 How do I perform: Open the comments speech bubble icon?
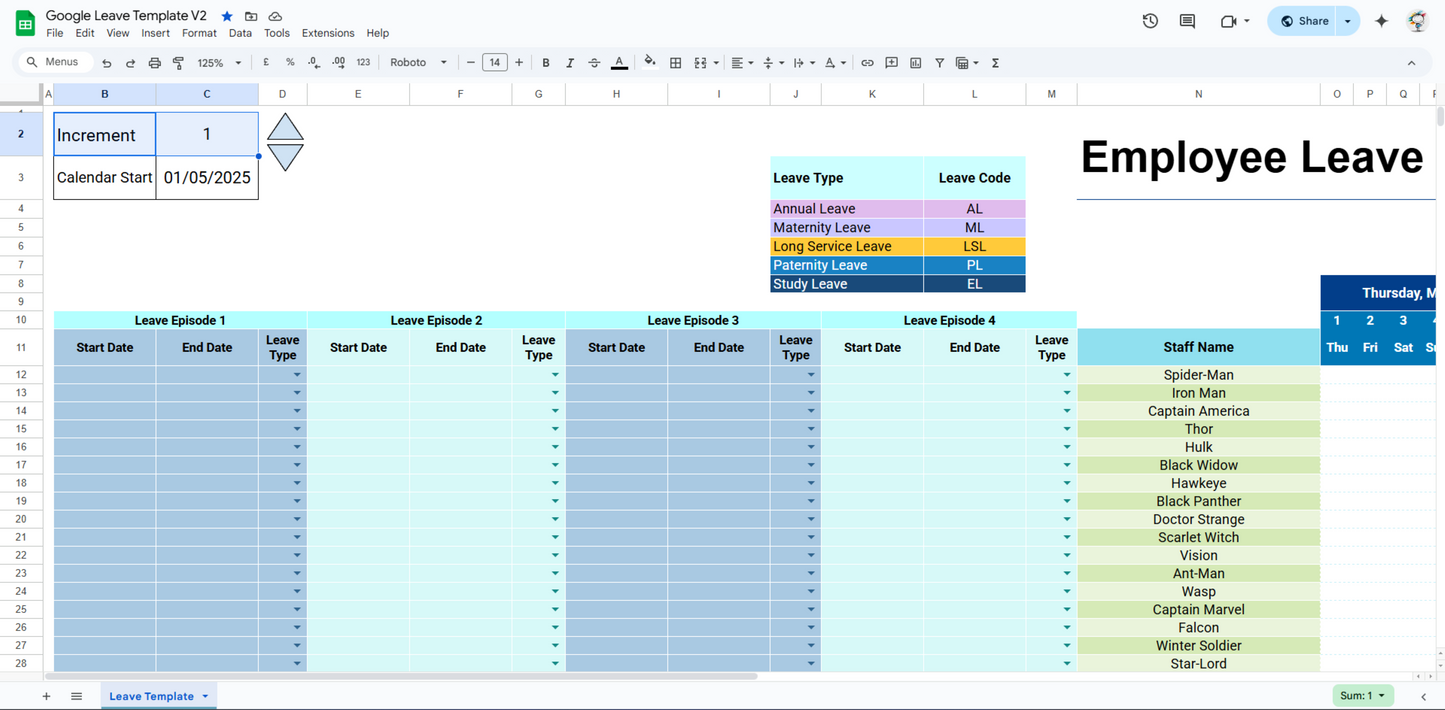click(1187, 21)
